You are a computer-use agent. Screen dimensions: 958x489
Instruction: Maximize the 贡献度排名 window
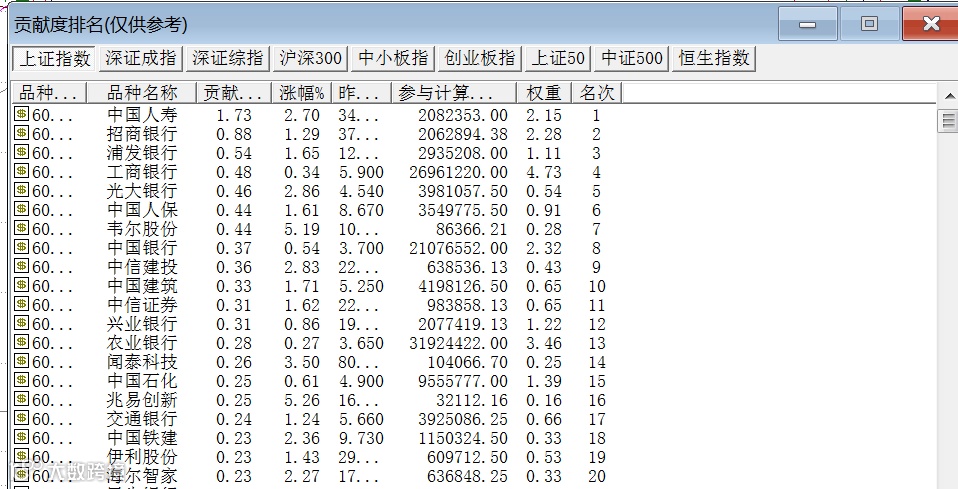click(x=869, y=24)
